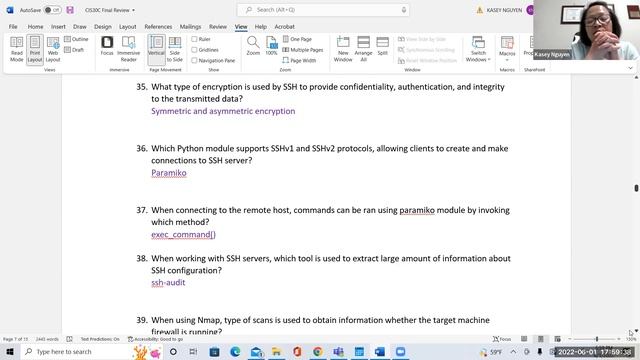Switch to the Home tab
640x360 pixels.
tap(36, 27)
